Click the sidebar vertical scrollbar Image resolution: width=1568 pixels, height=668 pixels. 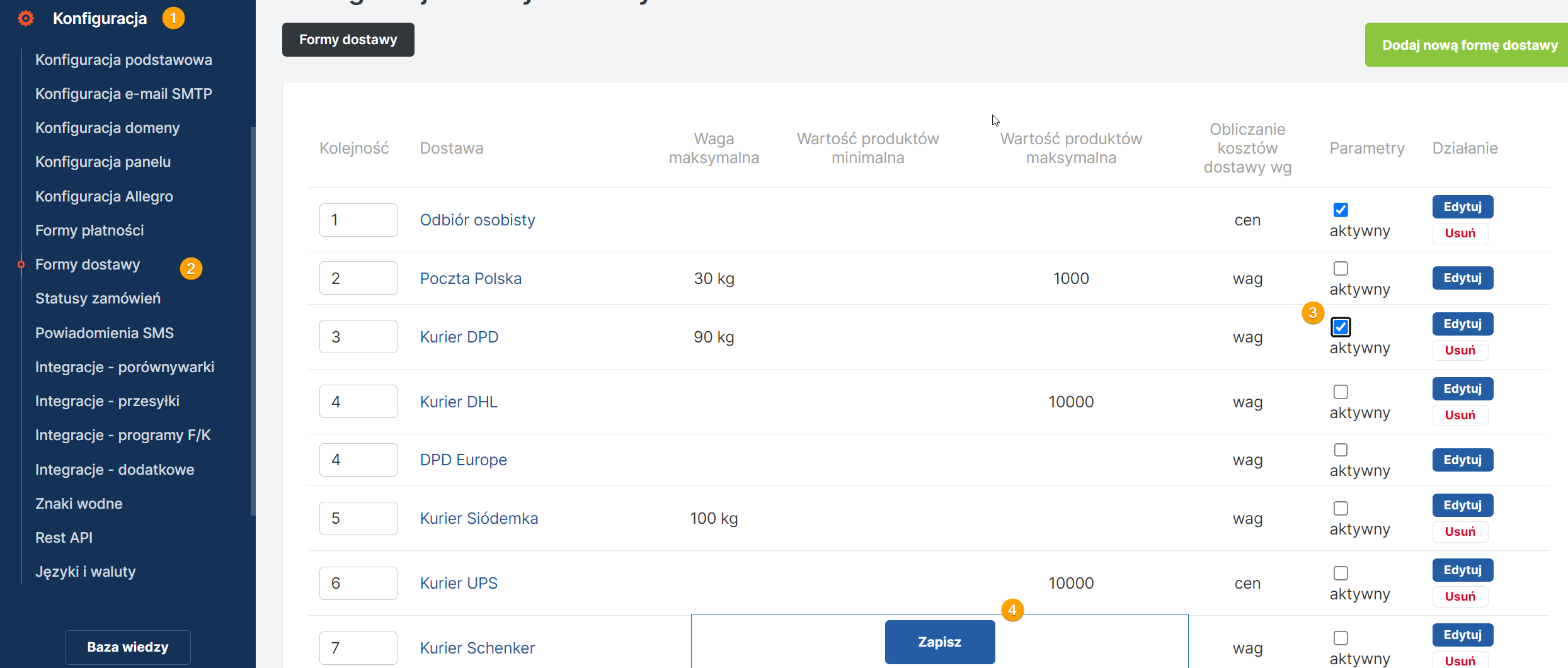[253, 321]
